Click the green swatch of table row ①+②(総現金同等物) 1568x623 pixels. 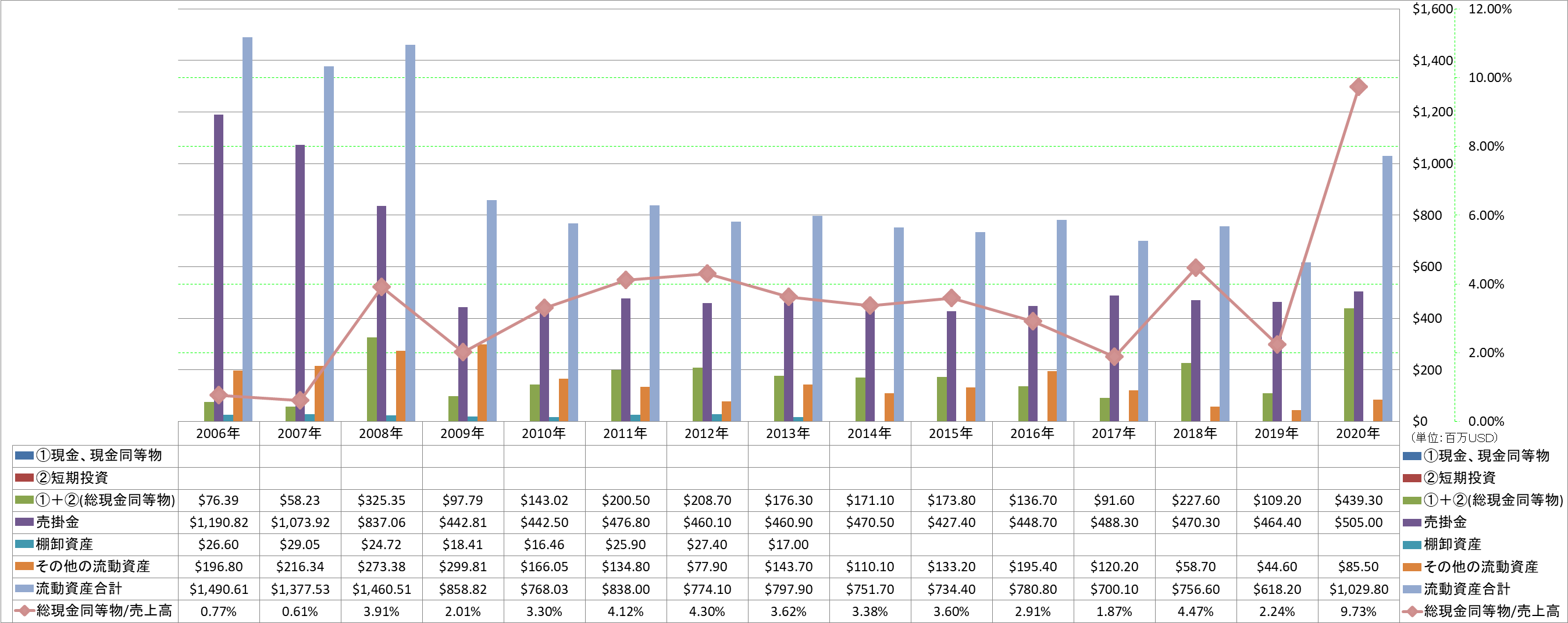(x=24, y=499)
